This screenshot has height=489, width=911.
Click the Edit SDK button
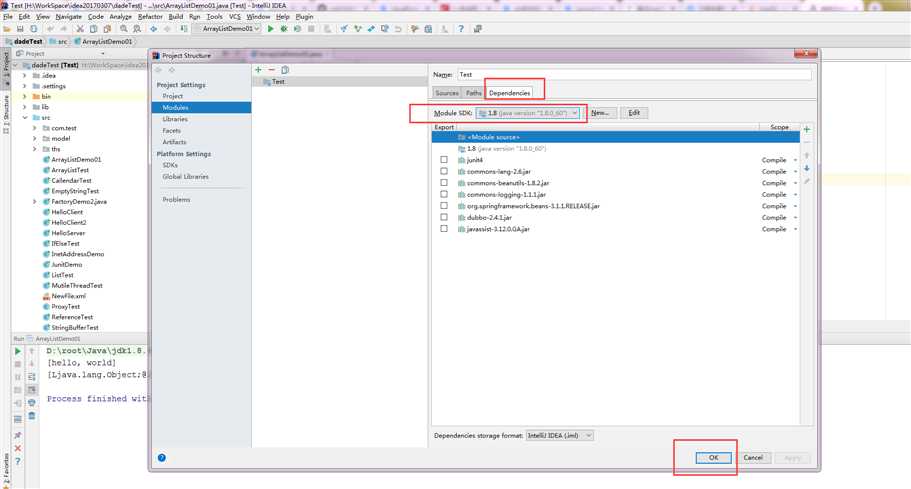click(x=634, y=113)
